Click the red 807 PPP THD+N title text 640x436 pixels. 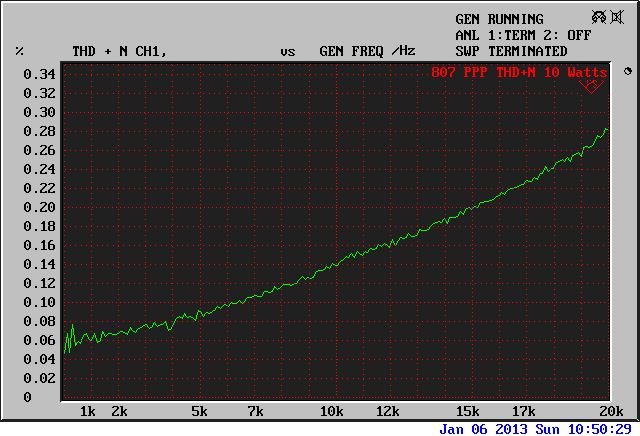[x=518, y=72]
